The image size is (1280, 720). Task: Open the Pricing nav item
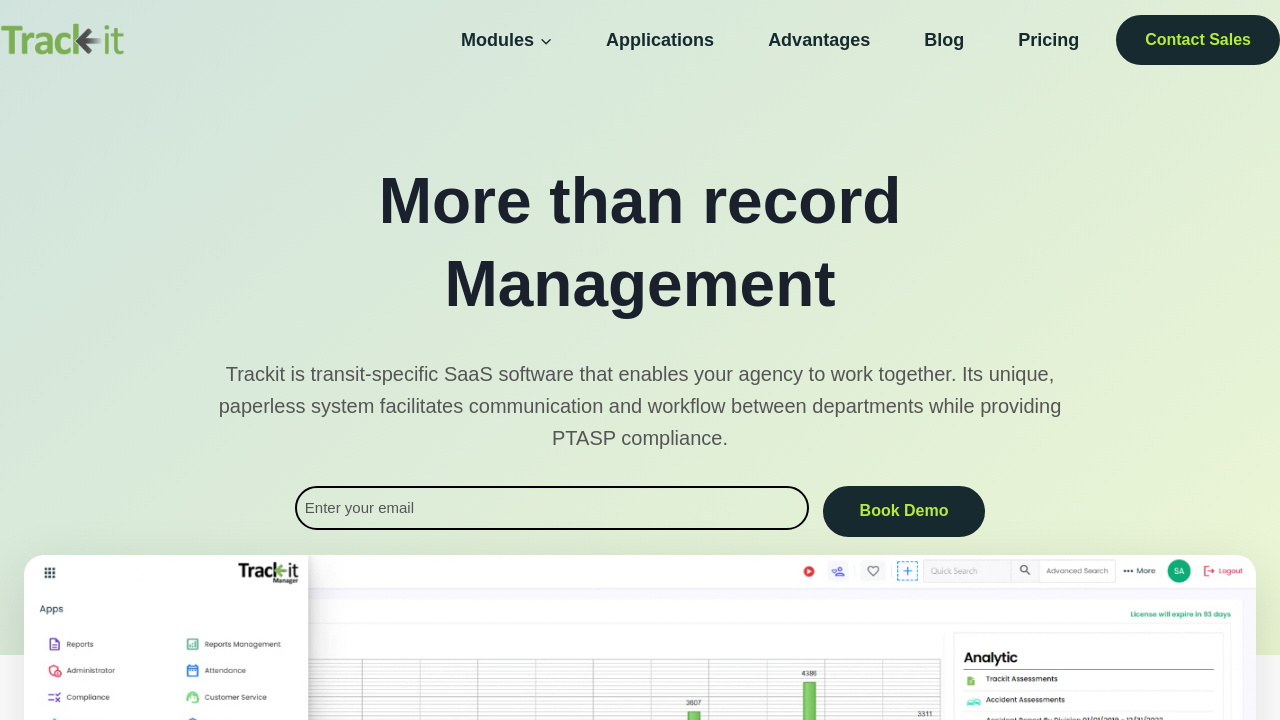1048,40
